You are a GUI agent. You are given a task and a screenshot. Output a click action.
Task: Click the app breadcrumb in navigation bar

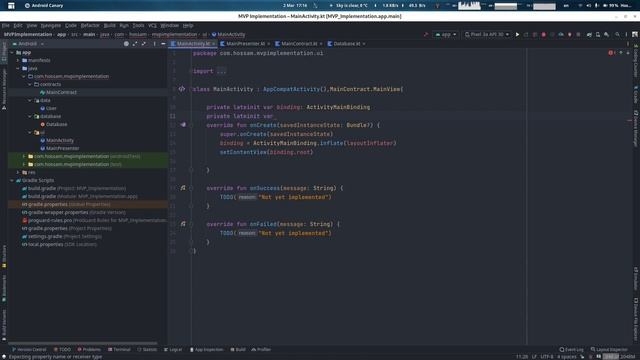(62, 35)
